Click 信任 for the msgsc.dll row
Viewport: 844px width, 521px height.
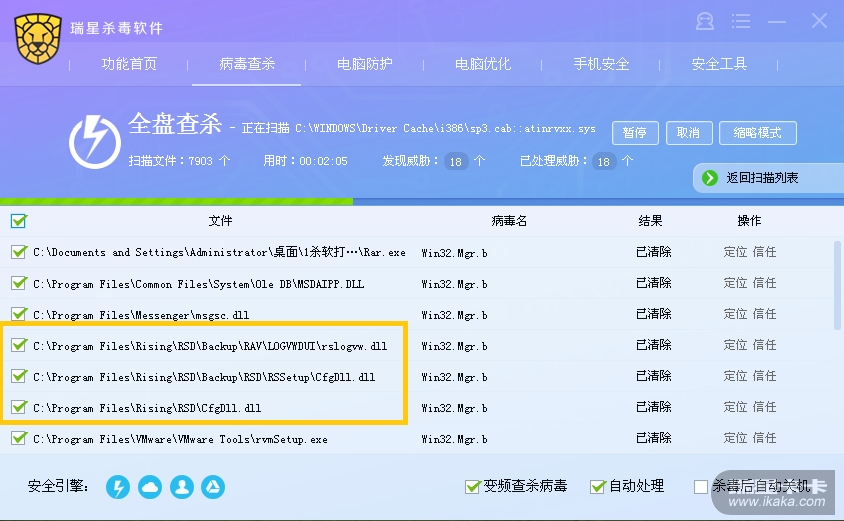[764, 314]
